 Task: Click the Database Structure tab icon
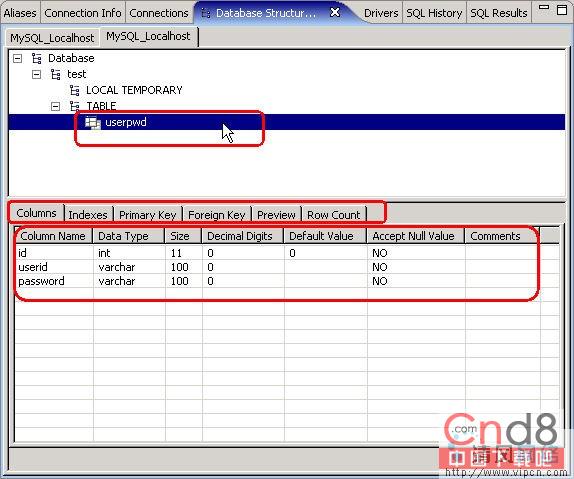pyautogui.click(x=206, y=13)
